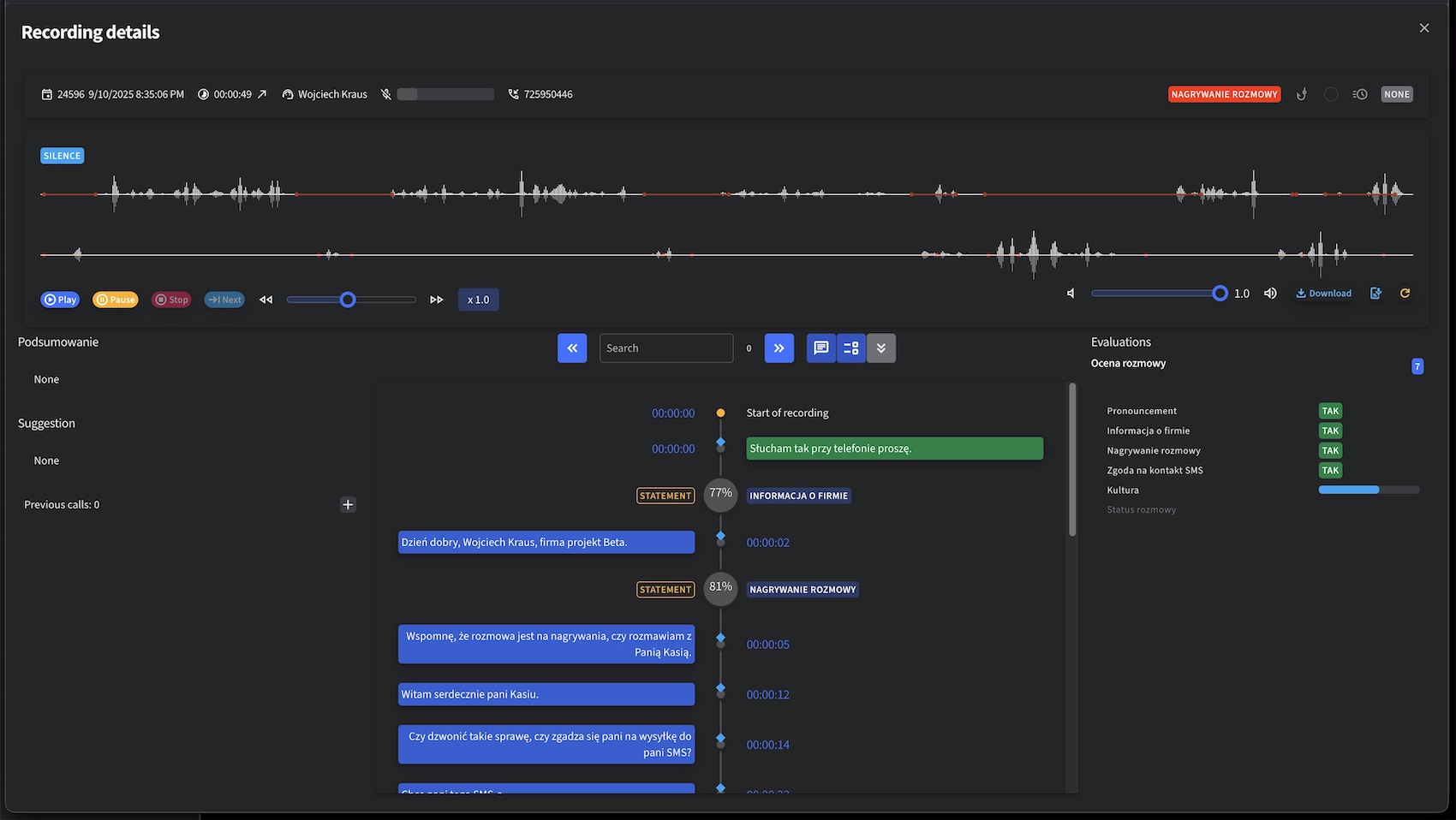The image size is (1456, 820).
Task: Click the fishhook icon in header
Action: [1301, 94]
